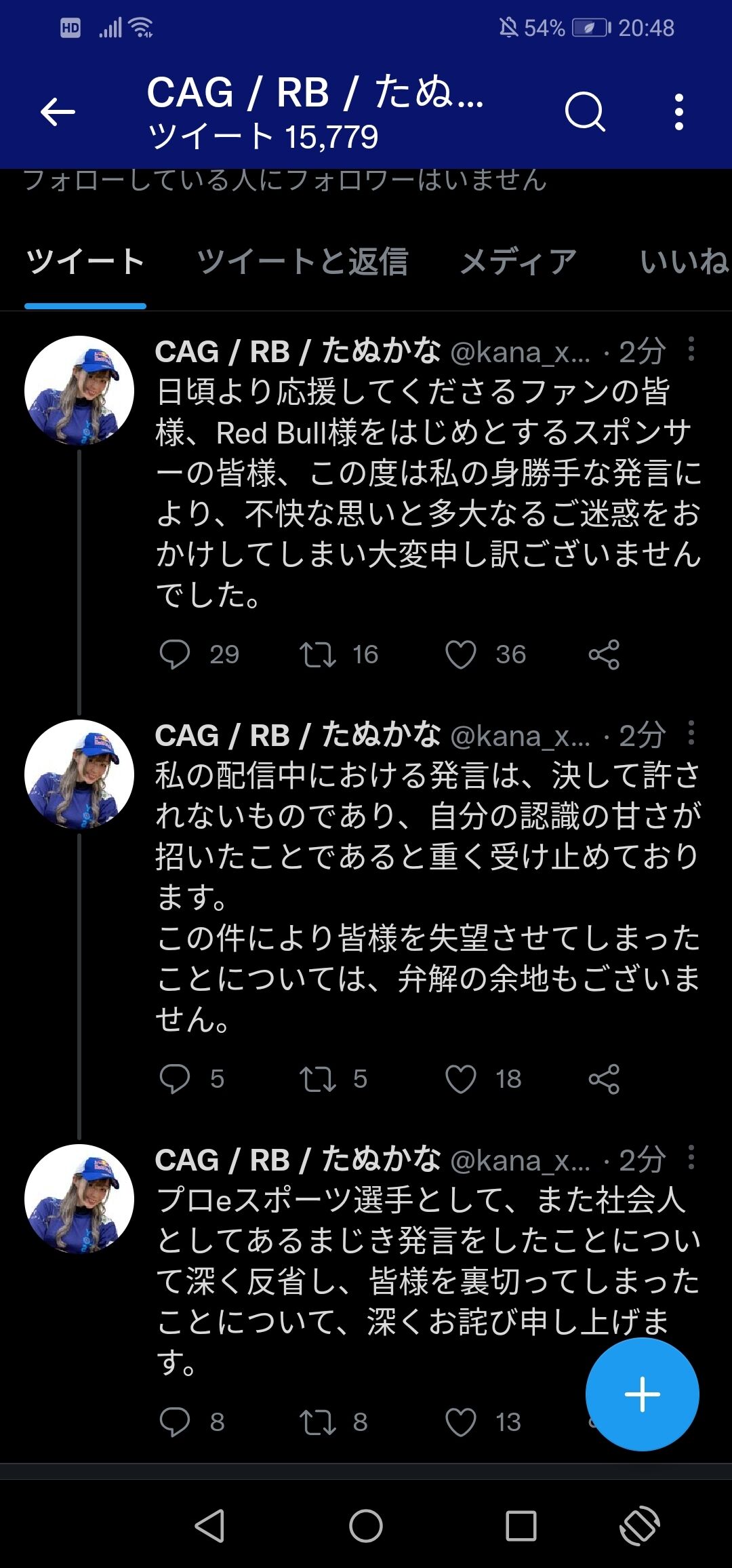This screenshot has height=1568, width=732.
Task: Open more options on first tweet
Action: pyautogui.click(x=691, y=350)
